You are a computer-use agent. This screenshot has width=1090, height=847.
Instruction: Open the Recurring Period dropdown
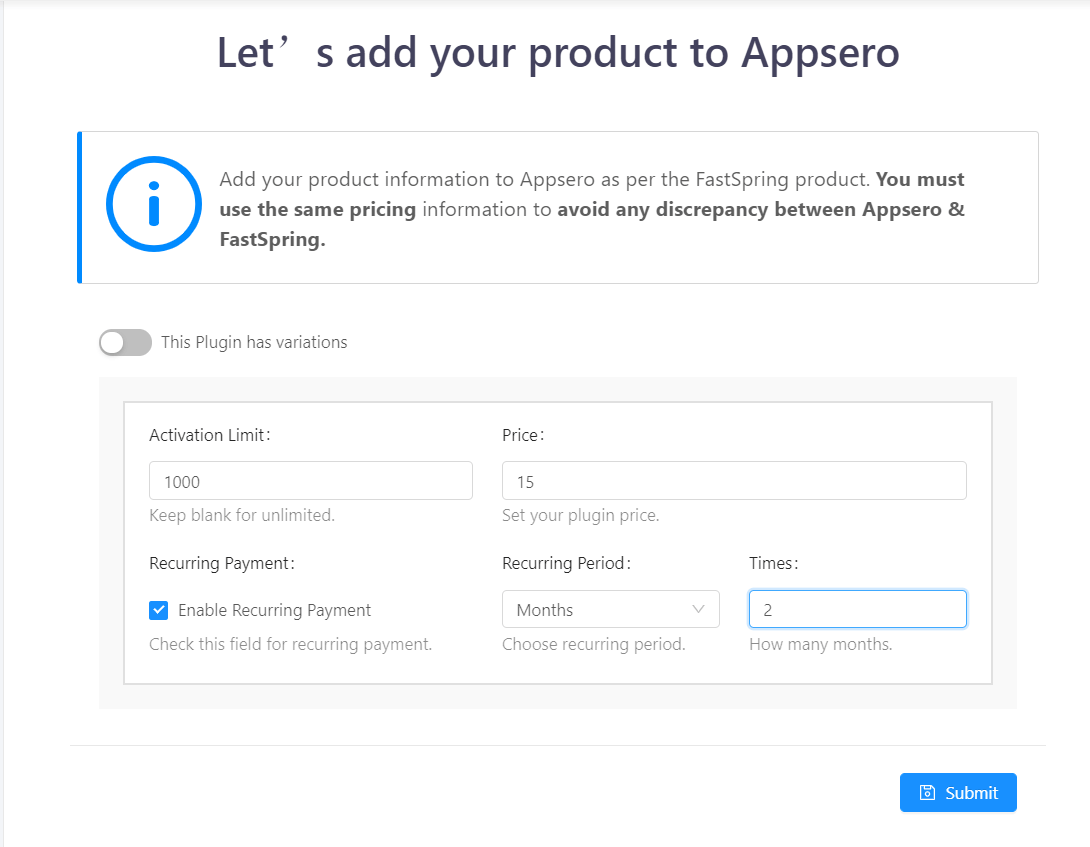pos(610,609)
